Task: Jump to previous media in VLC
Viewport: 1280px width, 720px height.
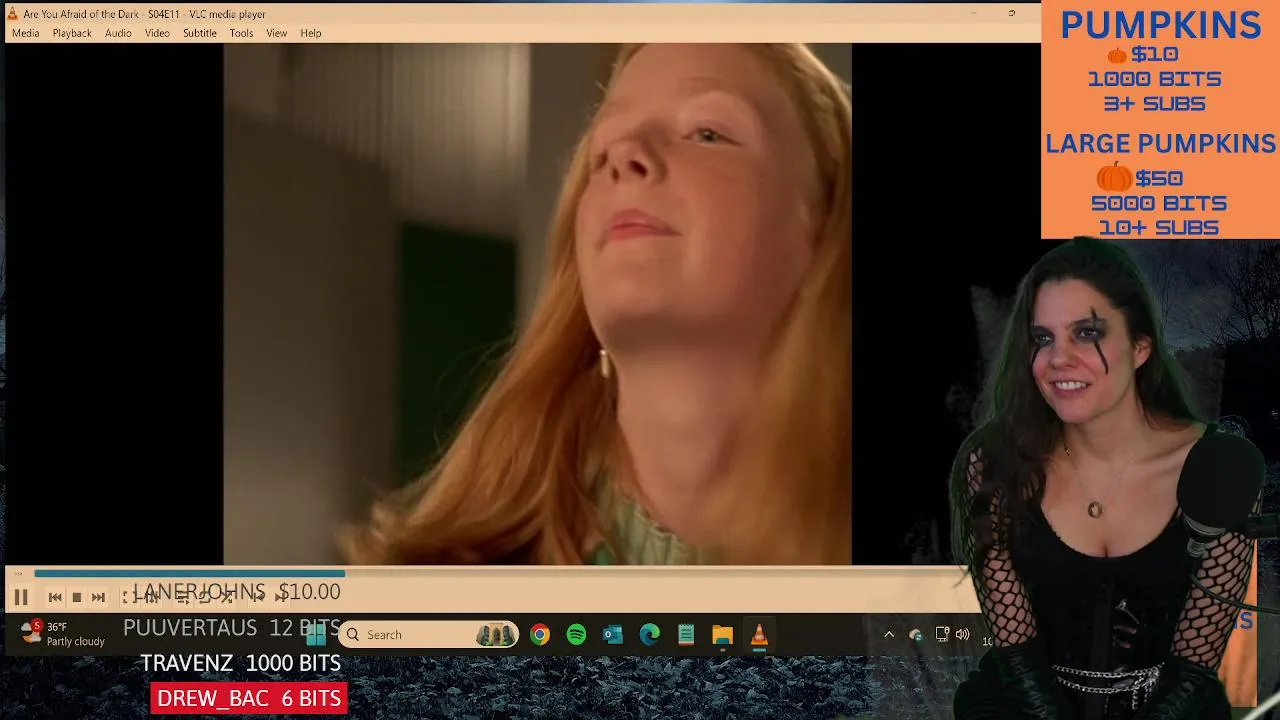Action: click(x=55, y=597)
